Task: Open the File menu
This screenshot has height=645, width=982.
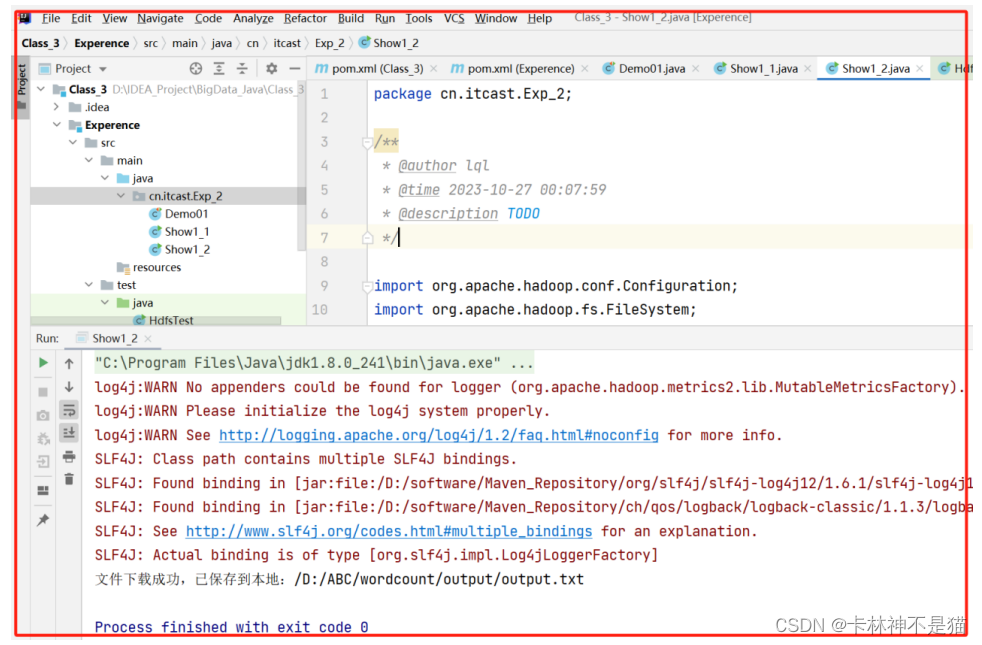Action: (x=51, y=18)
